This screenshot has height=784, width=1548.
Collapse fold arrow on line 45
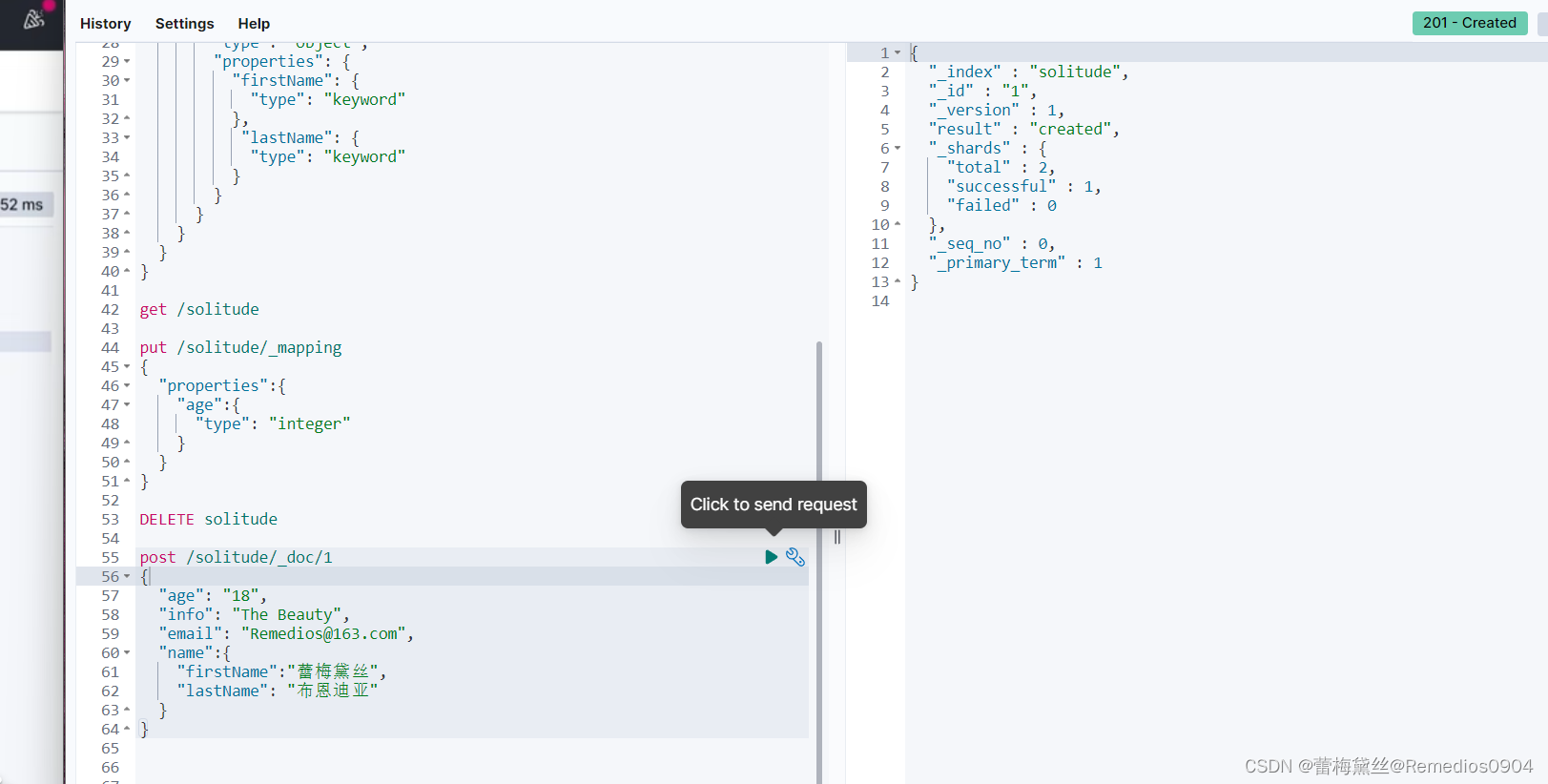[x=127, y=367]
